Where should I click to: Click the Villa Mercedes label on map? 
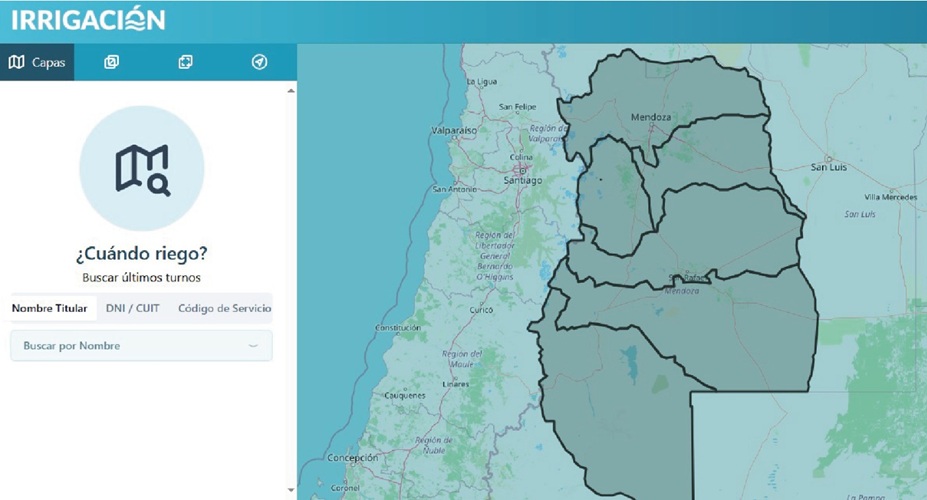[x=890, y=197]
